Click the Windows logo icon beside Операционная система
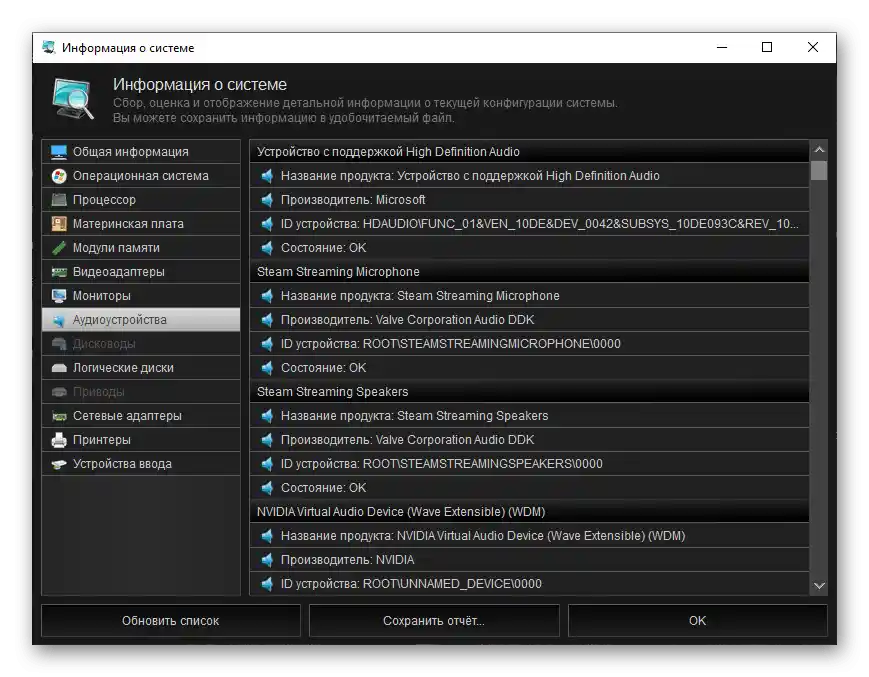Viewport: 869px width, 677px height. pos(59,176)
